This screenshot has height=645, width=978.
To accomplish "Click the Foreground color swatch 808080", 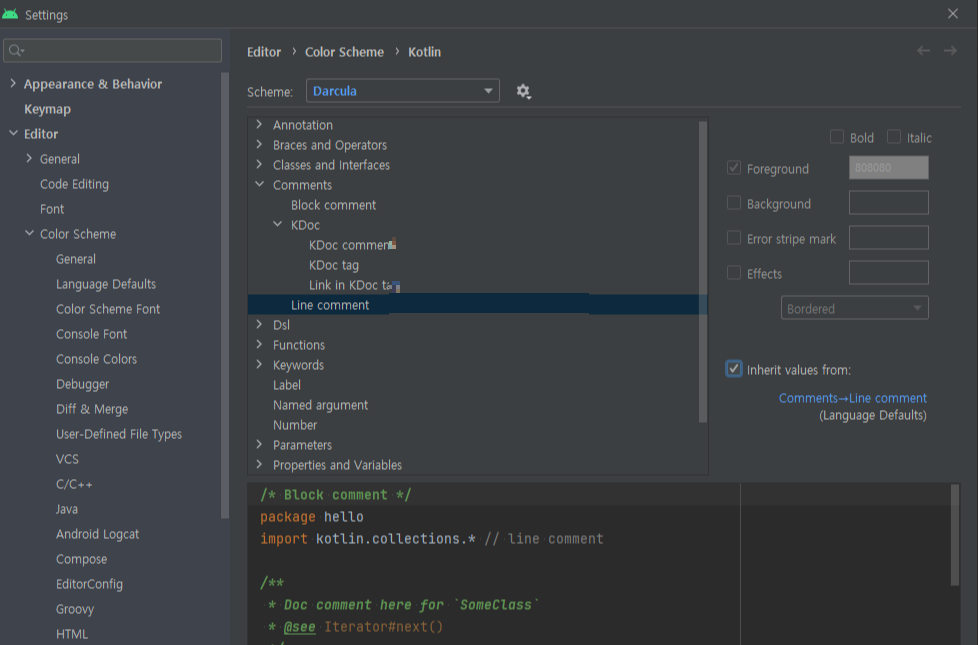I will click(888, 168).
